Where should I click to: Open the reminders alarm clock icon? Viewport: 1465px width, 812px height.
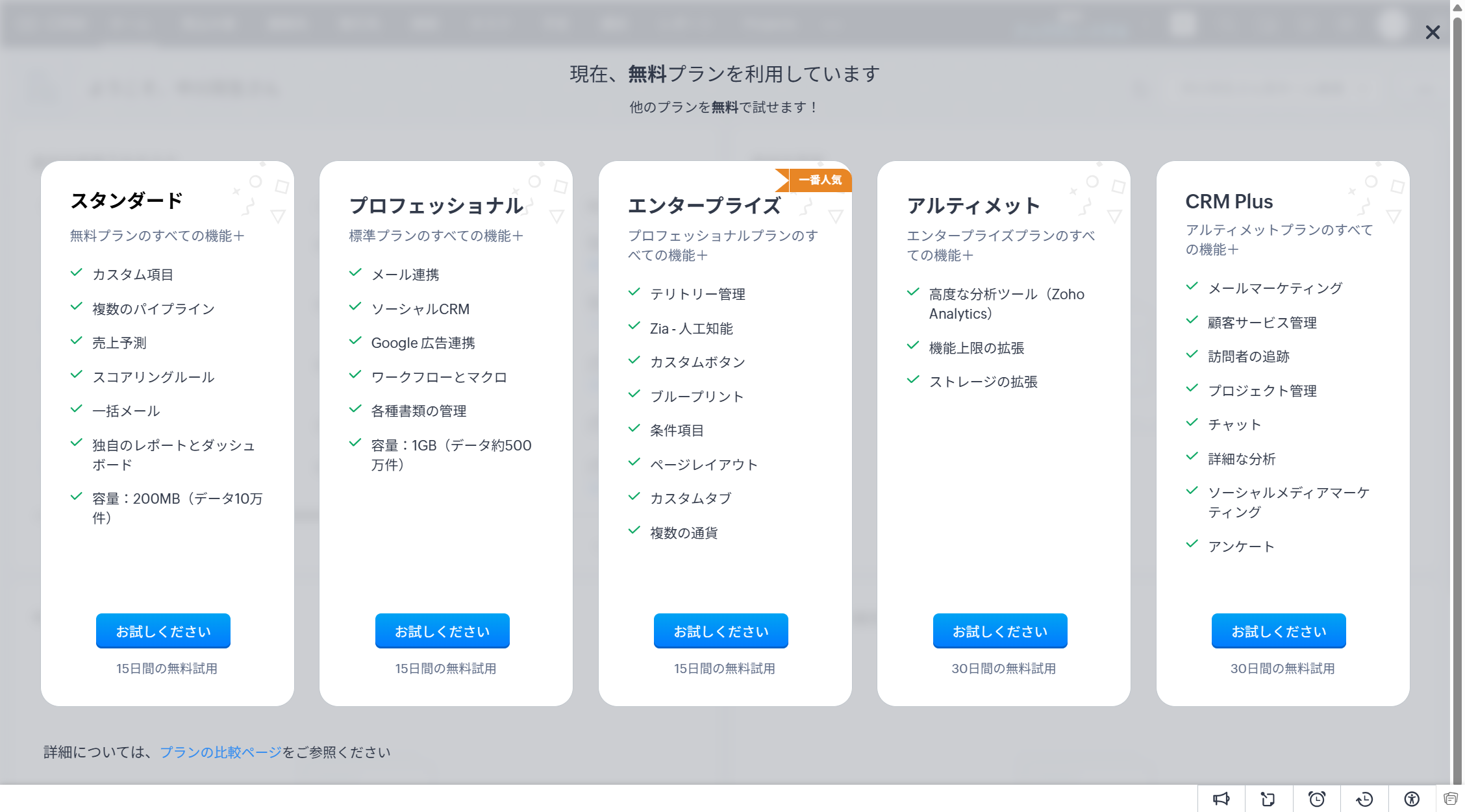pos(1316,798)
